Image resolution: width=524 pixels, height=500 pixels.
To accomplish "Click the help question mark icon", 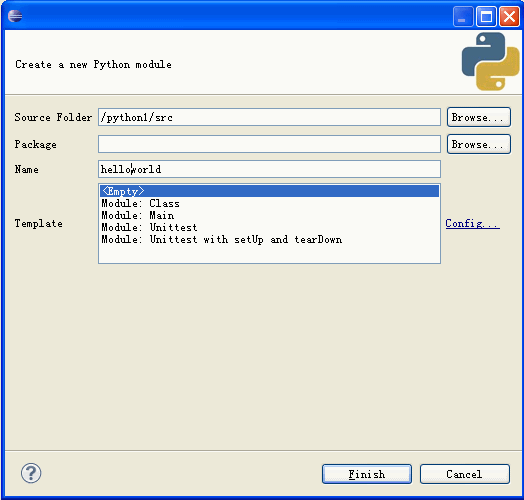I will pos(31,473).
